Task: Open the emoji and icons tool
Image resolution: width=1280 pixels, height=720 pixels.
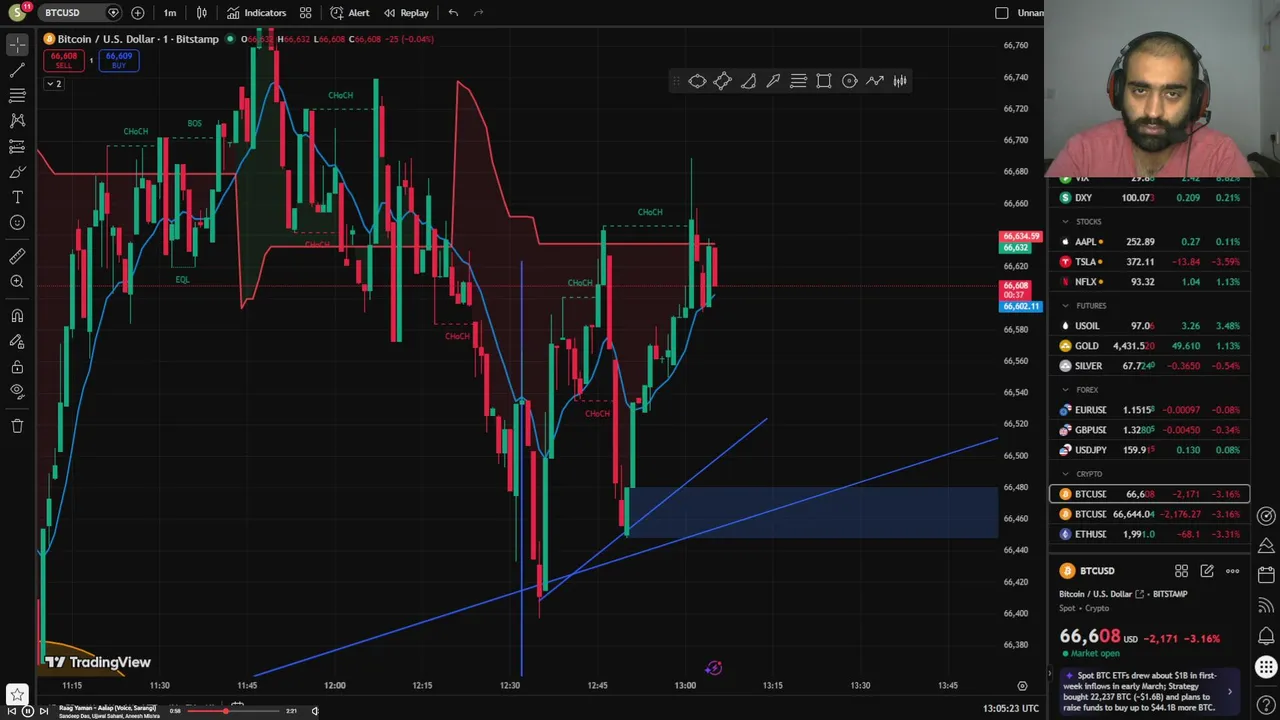Action: [17, 222]
